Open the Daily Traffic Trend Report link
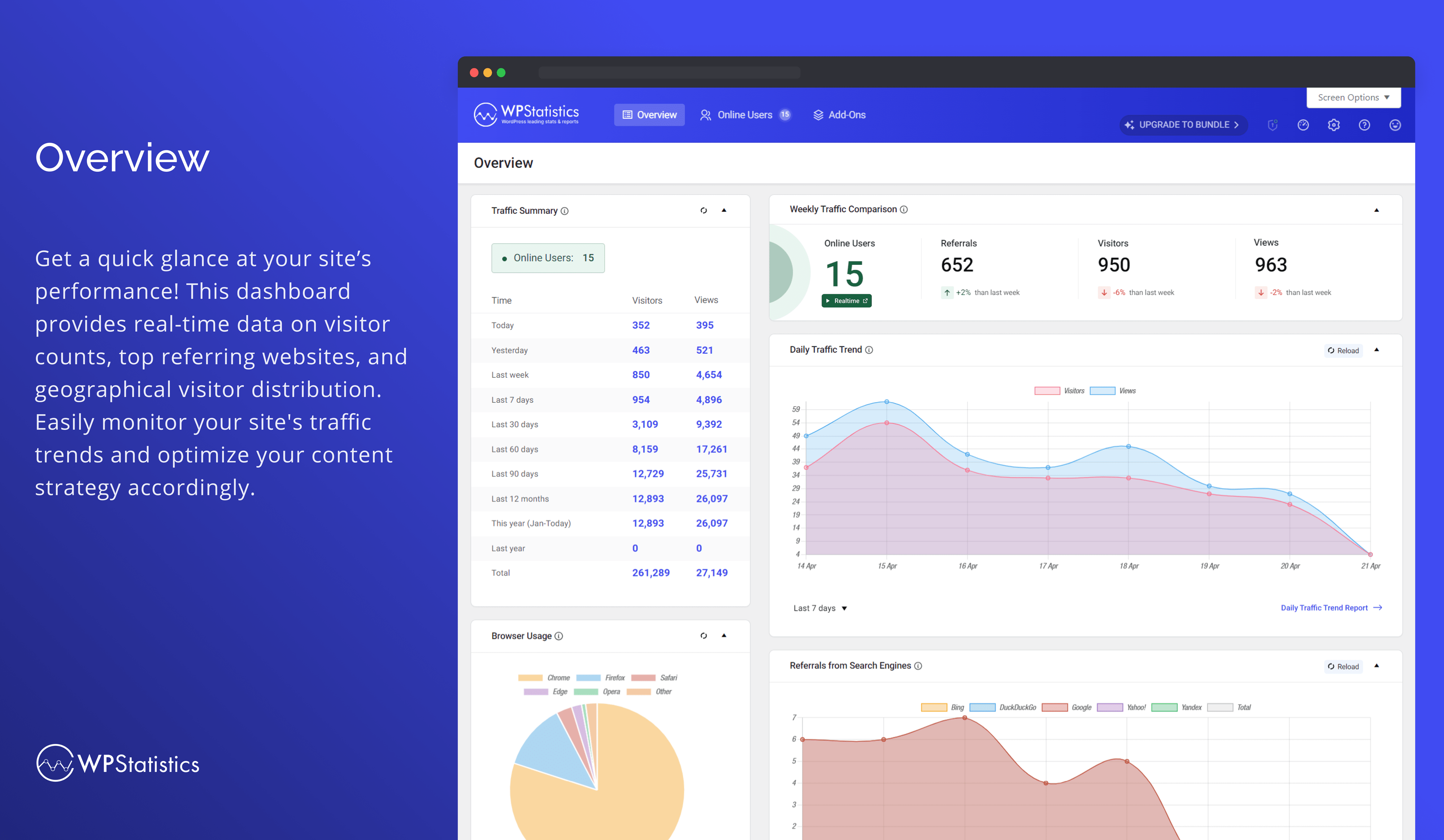Image resolution: width=1444 pixels, height=840 pixels. [x=1331, y=608]
